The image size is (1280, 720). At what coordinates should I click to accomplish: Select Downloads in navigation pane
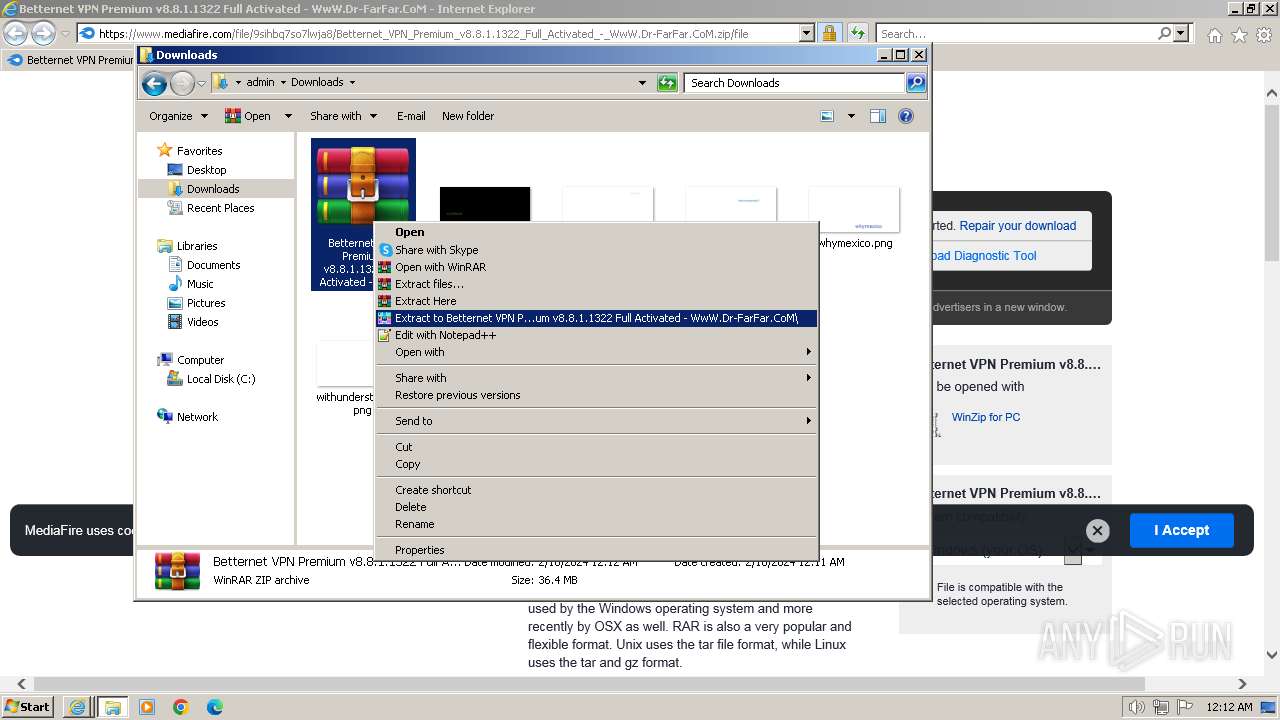[x=213, y=189]
